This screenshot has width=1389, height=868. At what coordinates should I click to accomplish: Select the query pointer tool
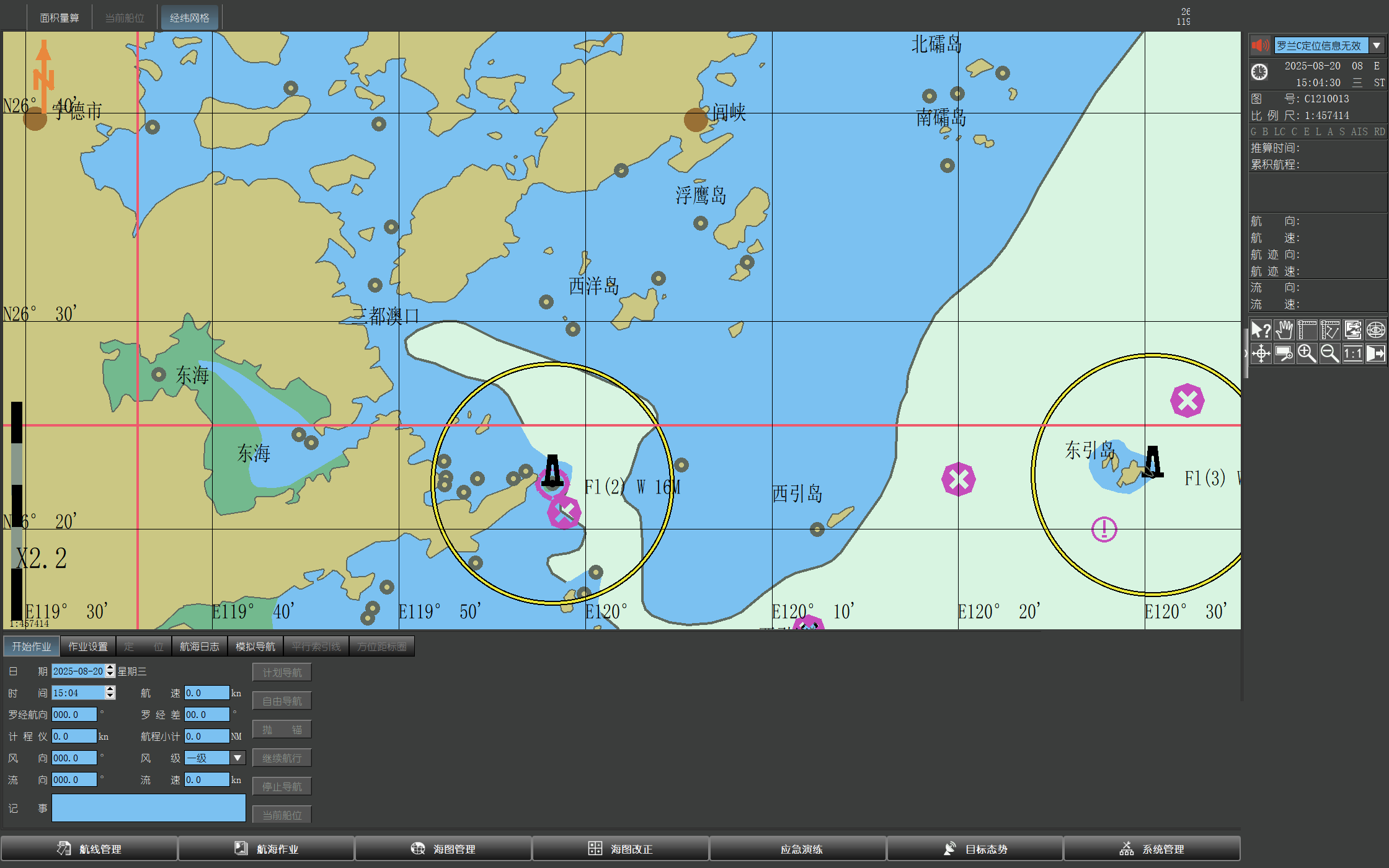[1261, 330]
